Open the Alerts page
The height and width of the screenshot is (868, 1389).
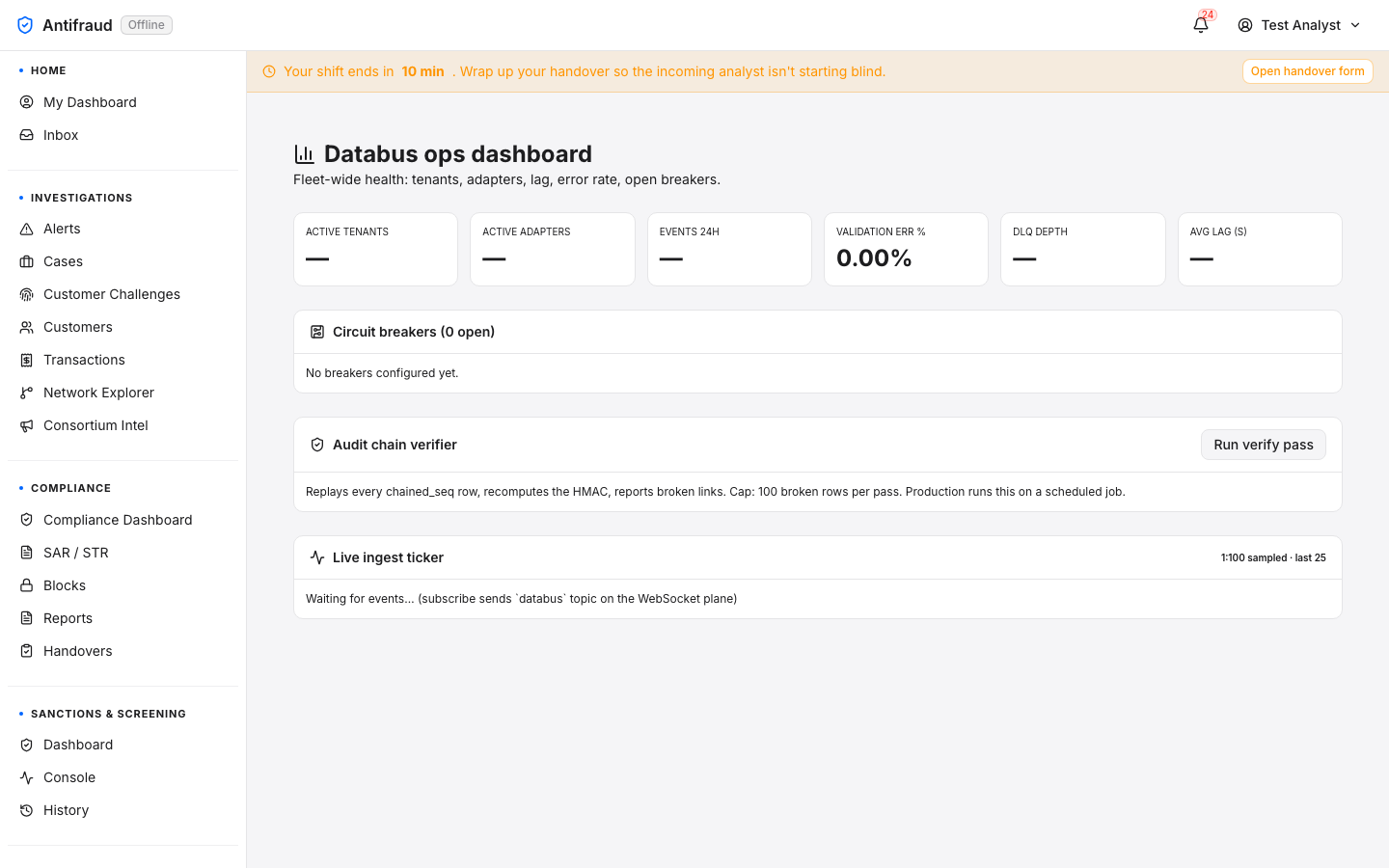(x=123, y=229)
